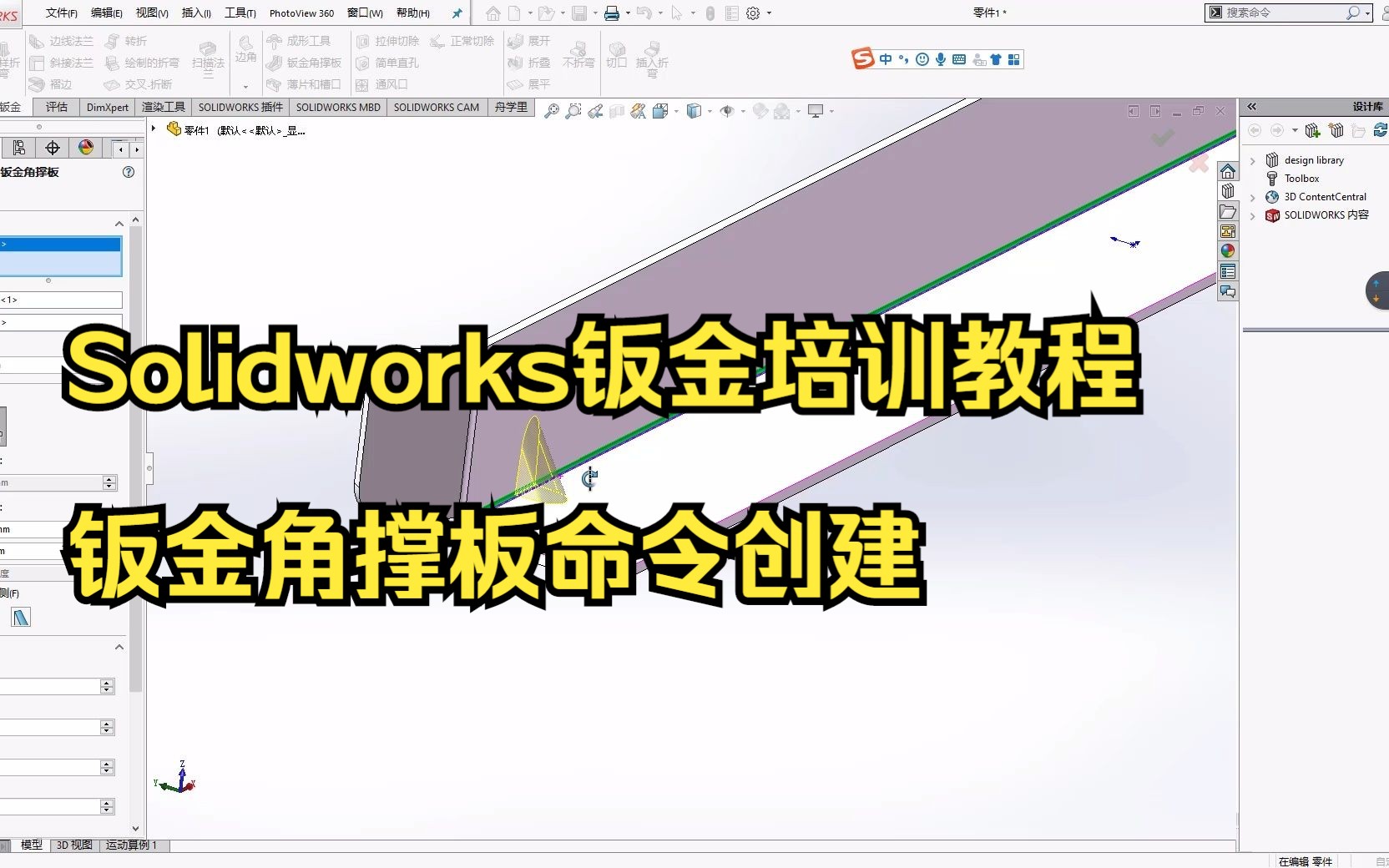This screenshot has height=868, width=1389.
Task: Click the forward navigation arrow in Design Library
Action: coord(1277,130)
